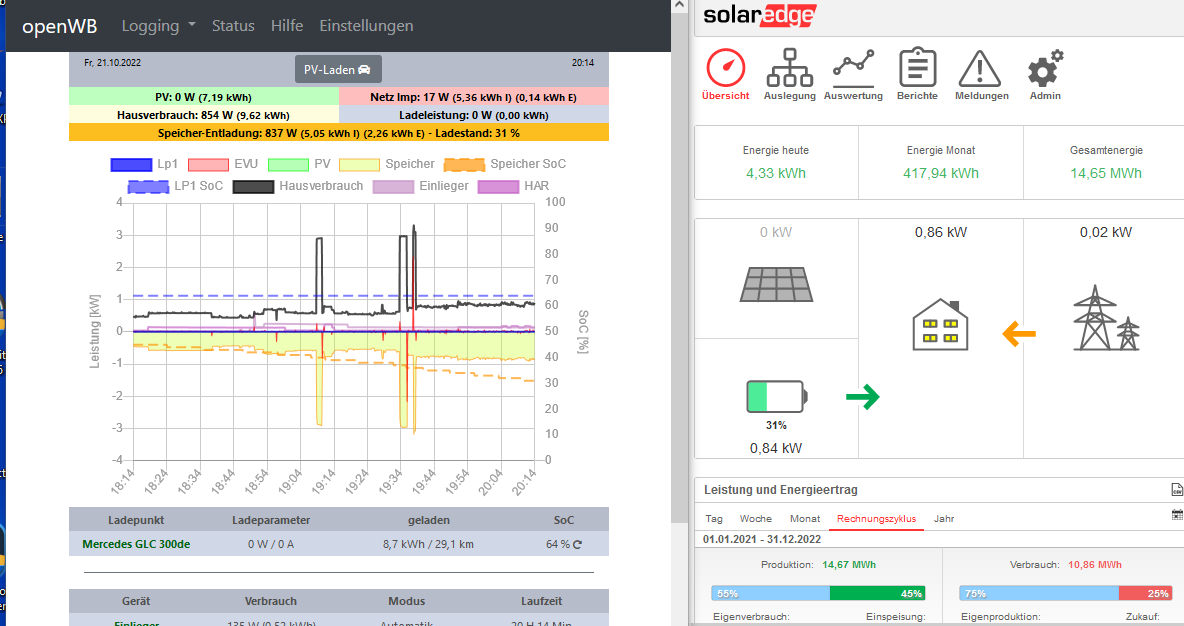Screen dimensions: 1184x626
Task: Open the calendar date picker icon
Action: pyautogui.click(x=1177, y=514)
